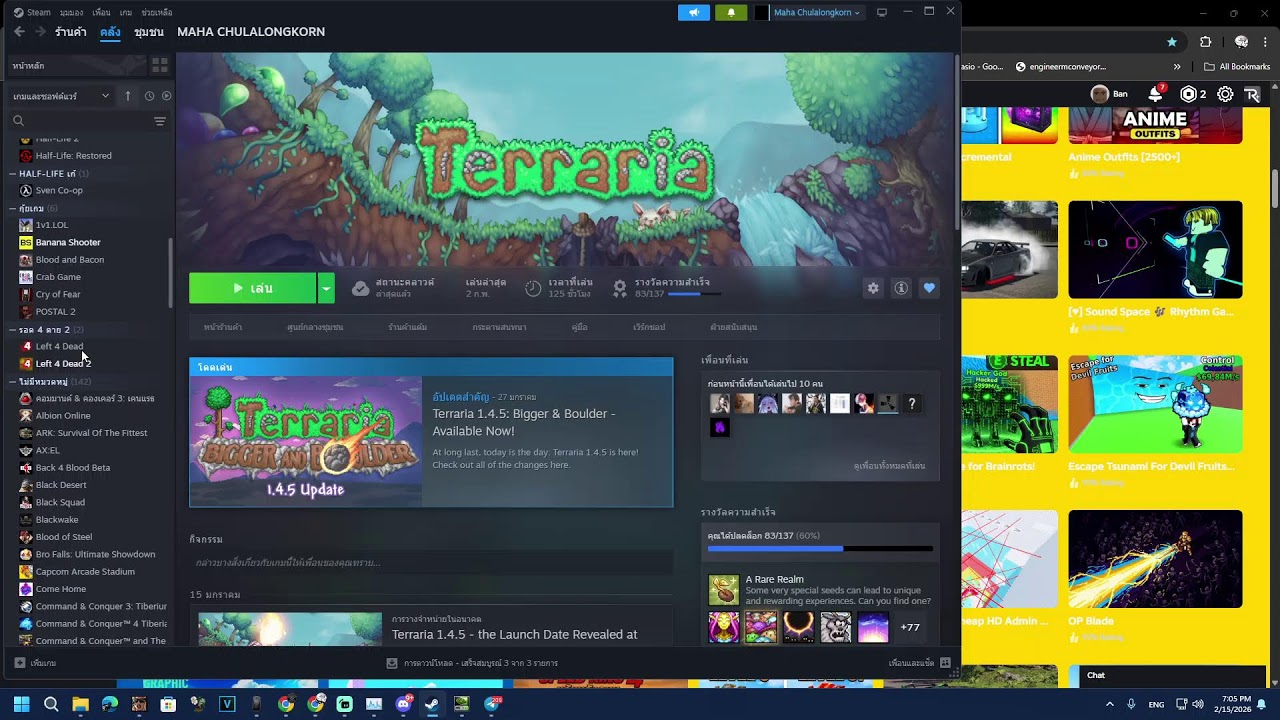
Task: Select Banana Shooter in library list
Action: point(68,242)
